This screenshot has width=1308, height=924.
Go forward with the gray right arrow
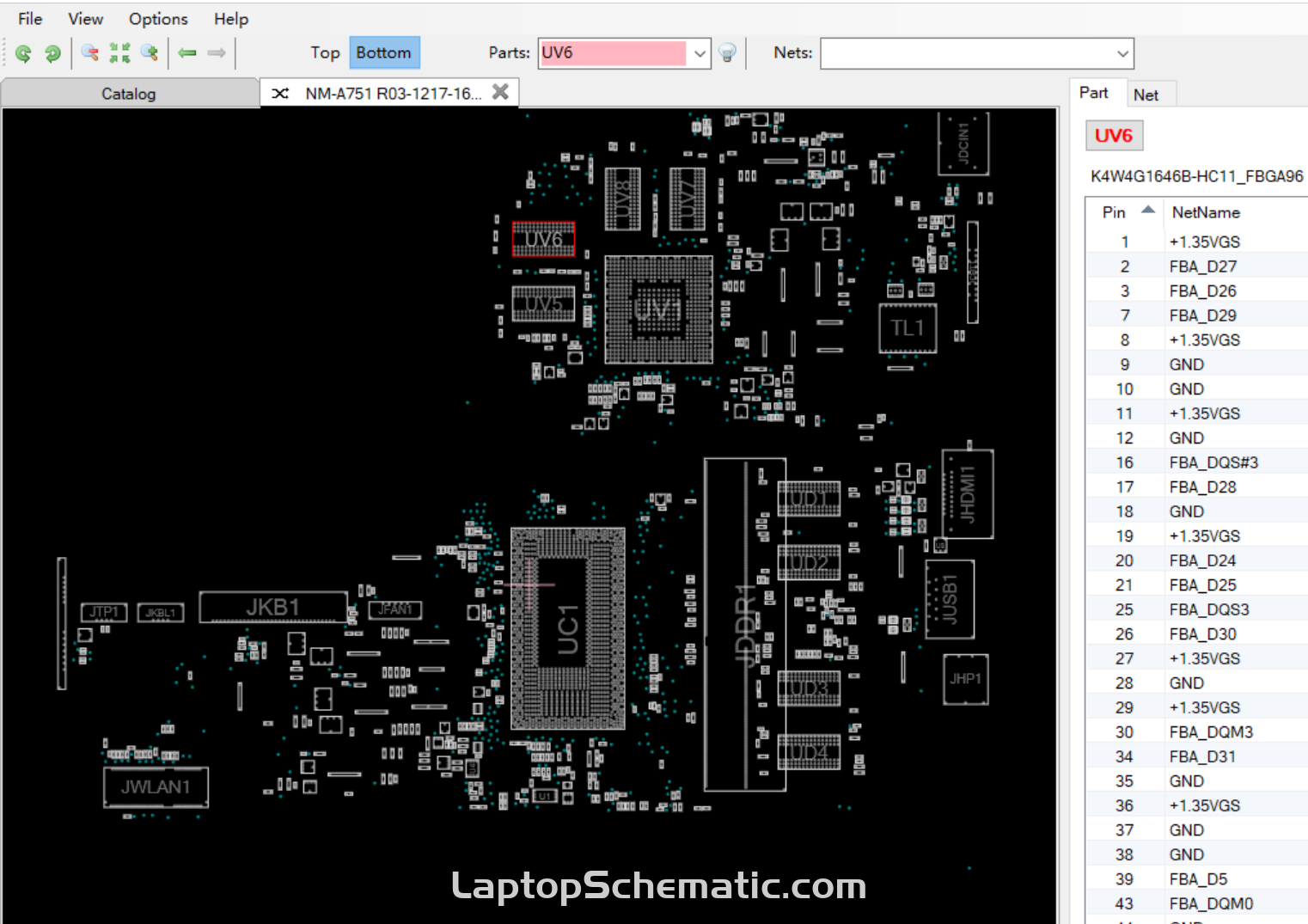[217, 53]
